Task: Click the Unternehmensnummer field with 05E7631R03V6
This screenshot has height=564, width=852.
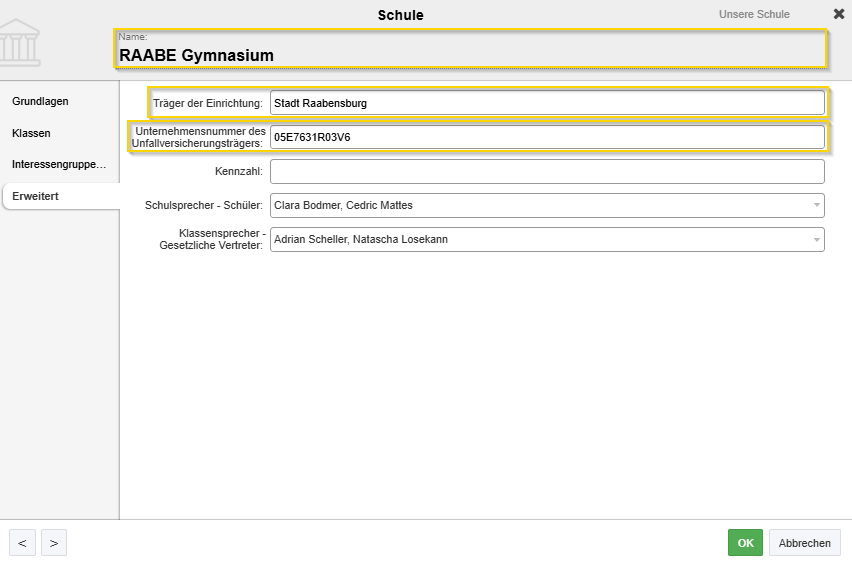Action: [x=547, y=137]
